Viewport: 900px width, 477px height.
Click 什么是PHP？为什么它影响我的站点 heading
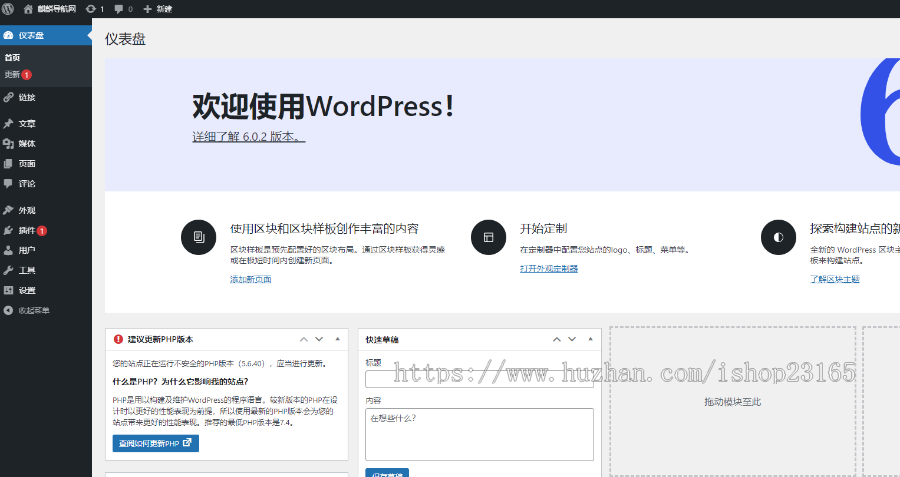pyautogui.click(x=180, y=382)
